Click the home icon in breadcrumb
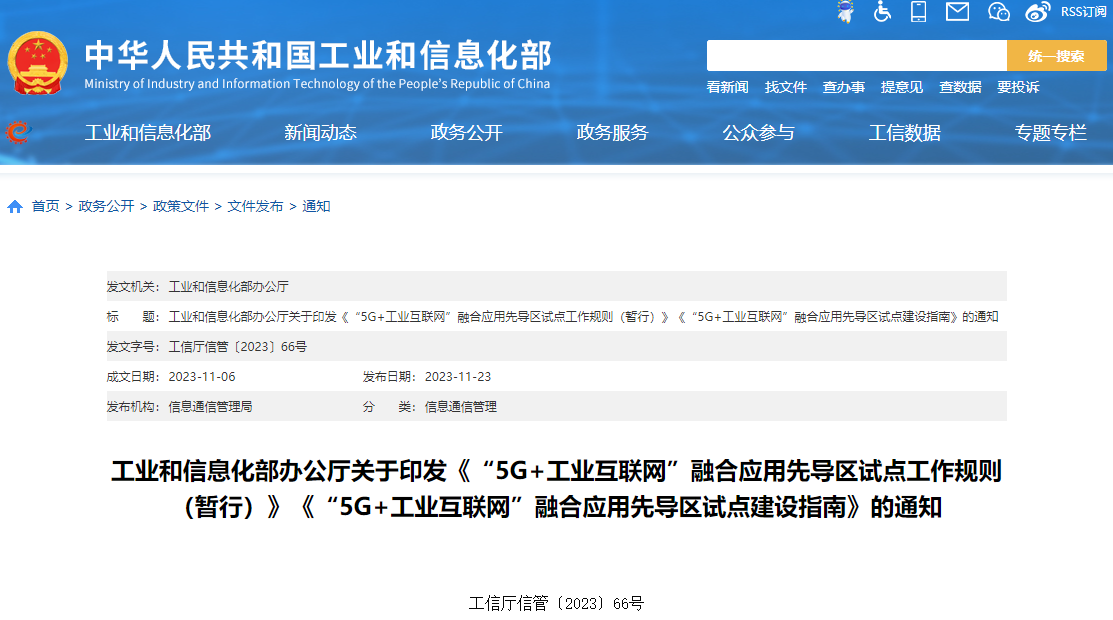The image size is (1113, 620). 15,207
